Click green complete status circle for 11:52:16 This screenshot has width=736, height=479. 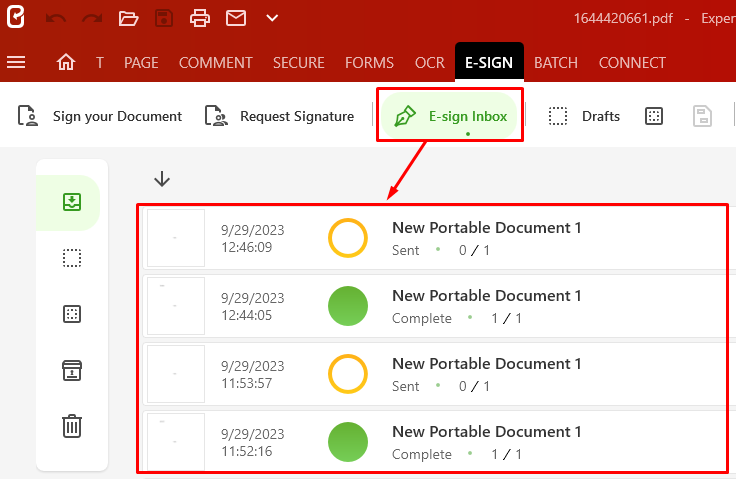(x=348, y=442)
